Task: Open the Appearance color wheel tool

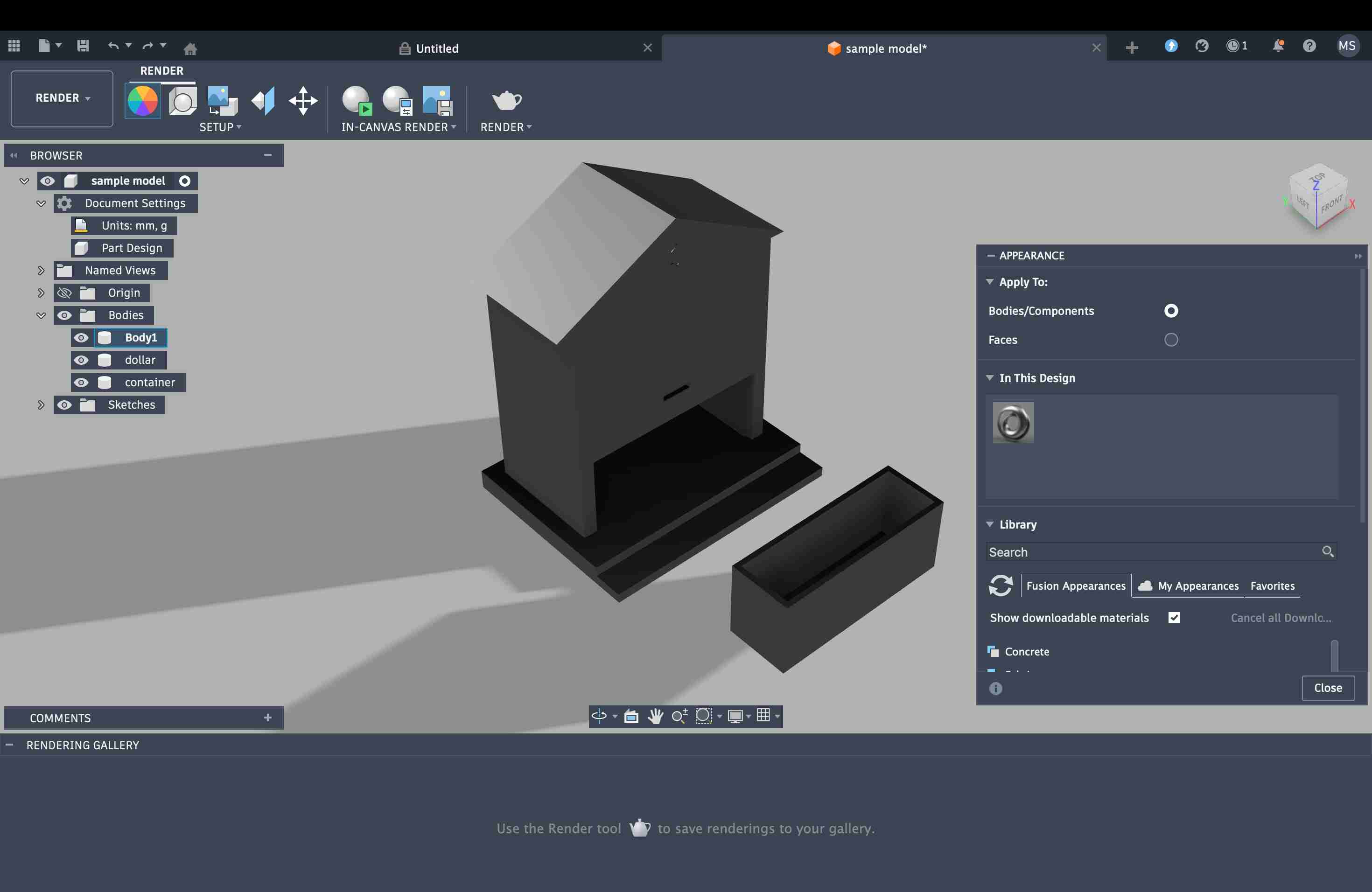Action: click(142, 101)
